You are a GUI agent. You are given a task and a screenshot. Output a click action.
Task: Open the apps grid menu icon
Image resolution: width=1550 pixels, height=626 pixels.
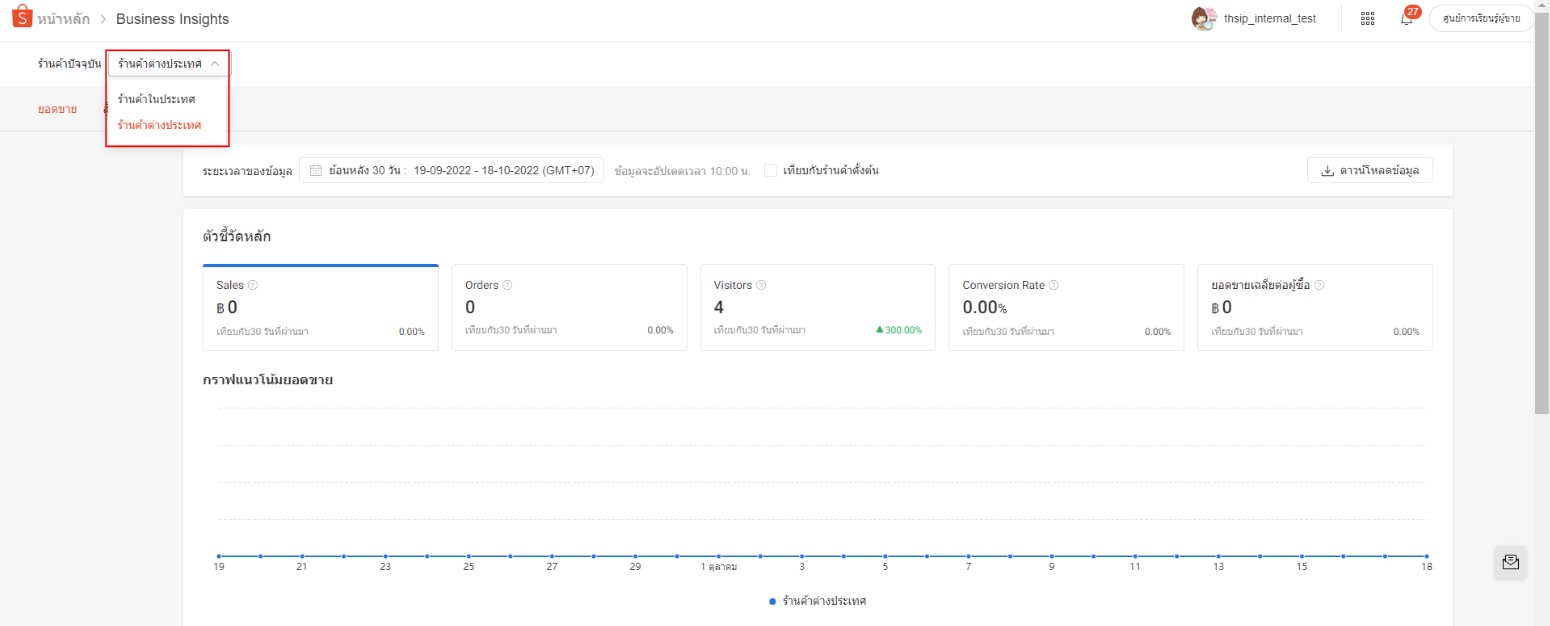tap(1367, 19)
